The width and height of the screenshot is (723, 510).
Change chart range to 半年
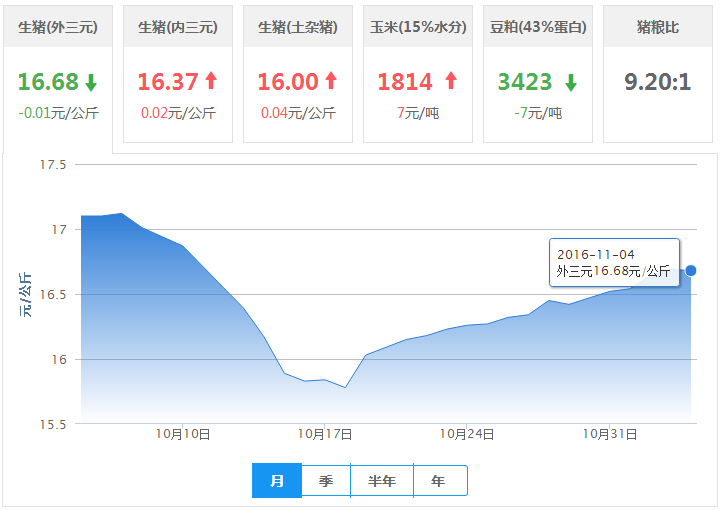[x=382, y=481]
